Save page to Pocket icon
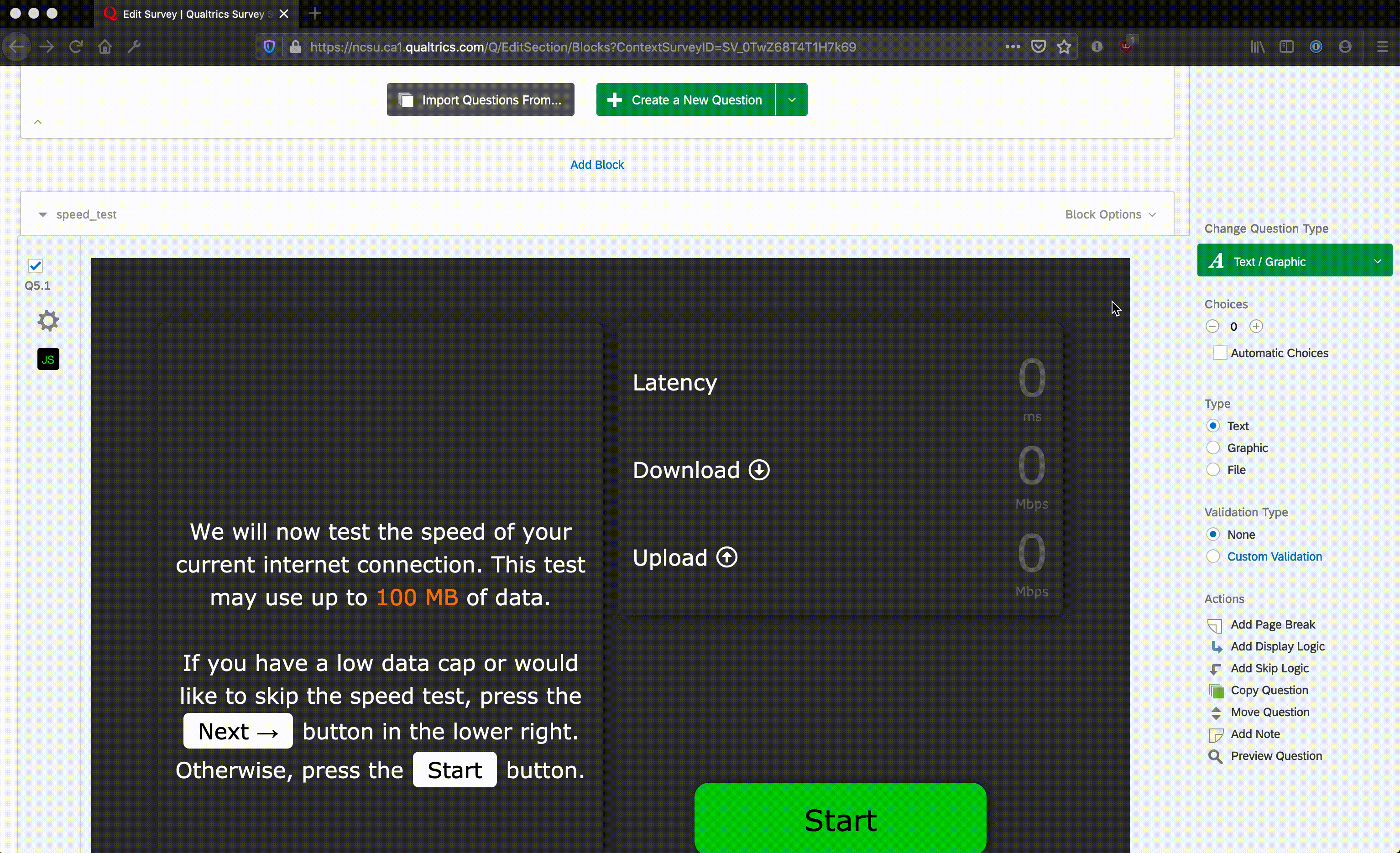The height and width of the screenshot is (853, 1400). tap(1038, 47)
